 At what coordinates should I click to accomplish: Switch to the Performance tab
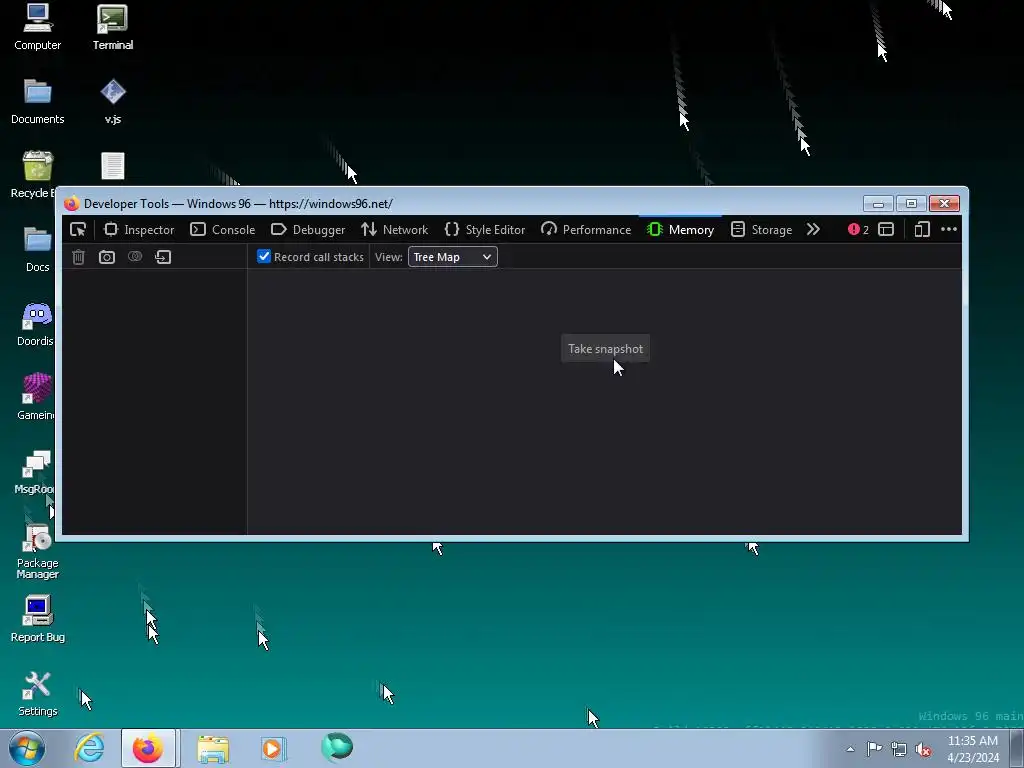tap(586, 230)
